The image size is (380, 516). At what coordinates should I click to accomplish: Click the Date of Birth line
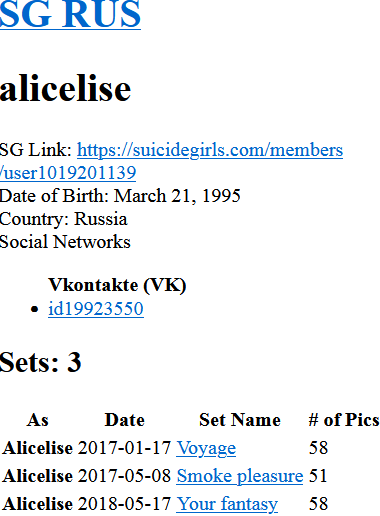(120, 196)
